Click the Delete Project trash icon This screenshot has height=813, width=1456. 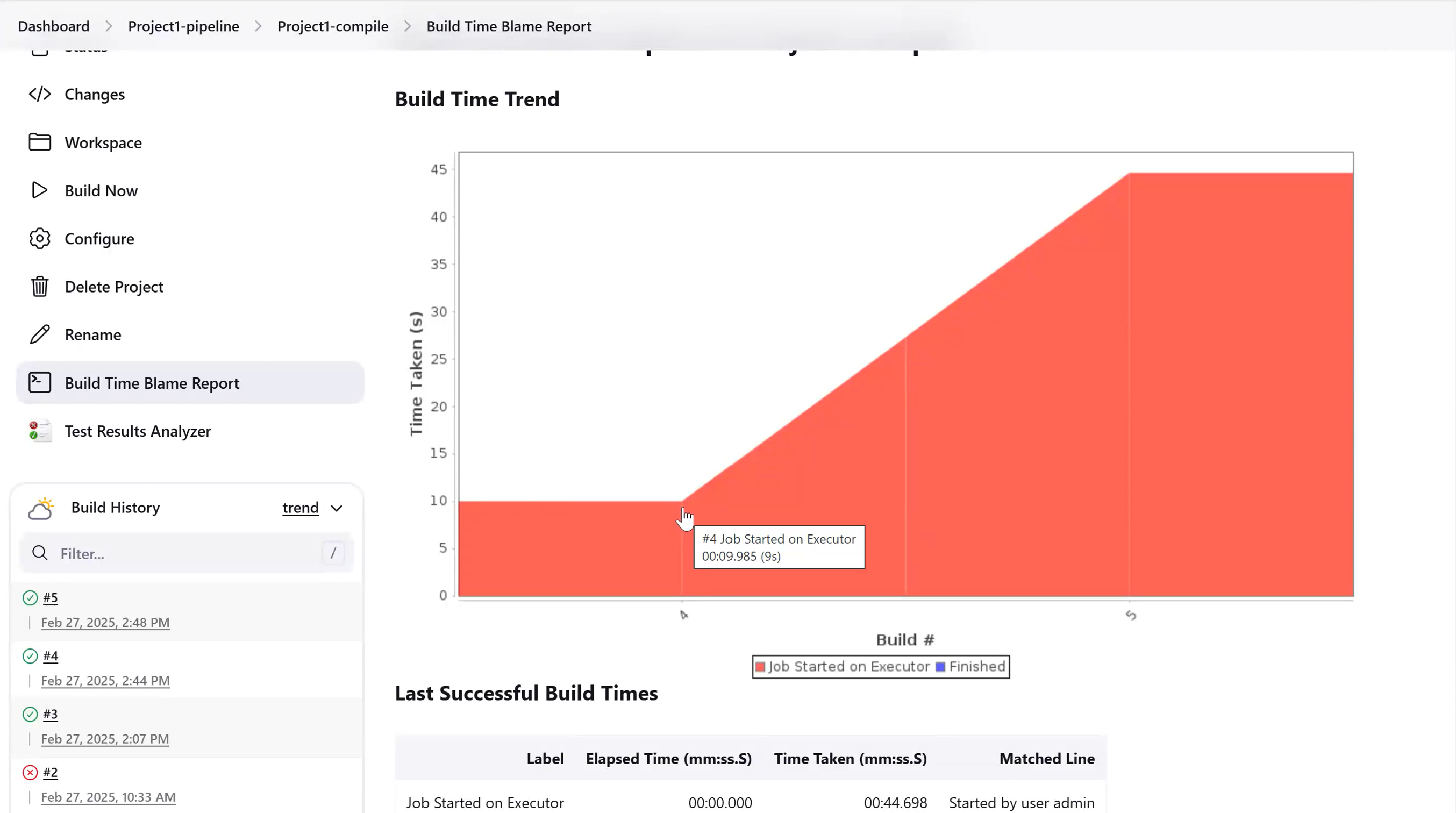coord(40,286)
